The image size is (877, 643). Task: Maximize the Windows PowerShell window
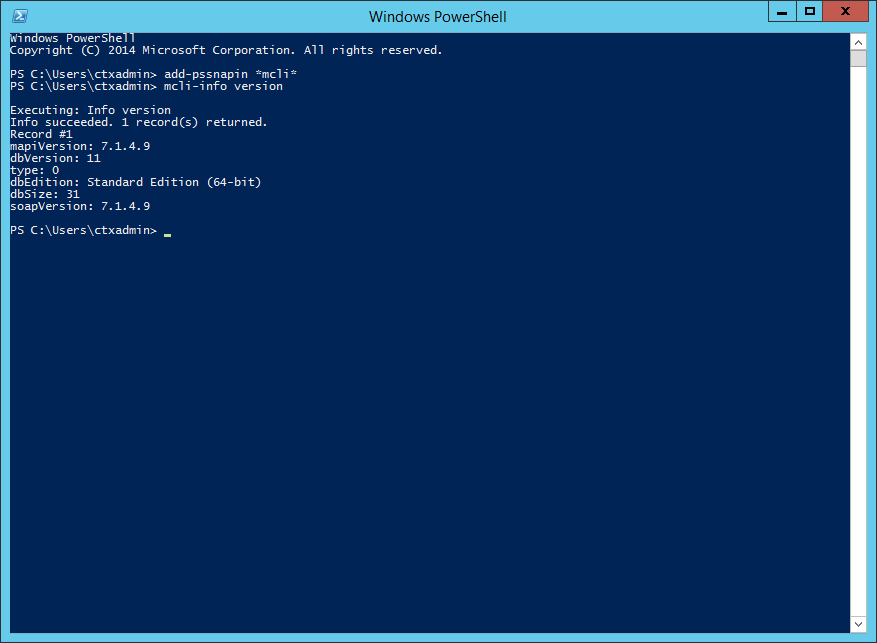[810, 12]
